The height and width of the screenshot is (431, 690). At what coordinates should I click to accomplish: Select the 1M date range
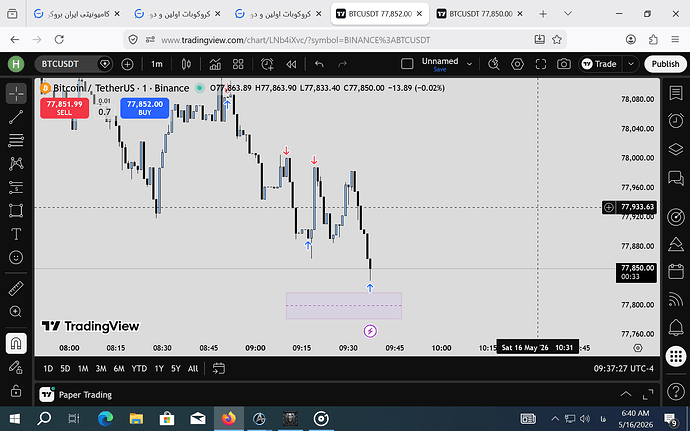click(83, 368)
